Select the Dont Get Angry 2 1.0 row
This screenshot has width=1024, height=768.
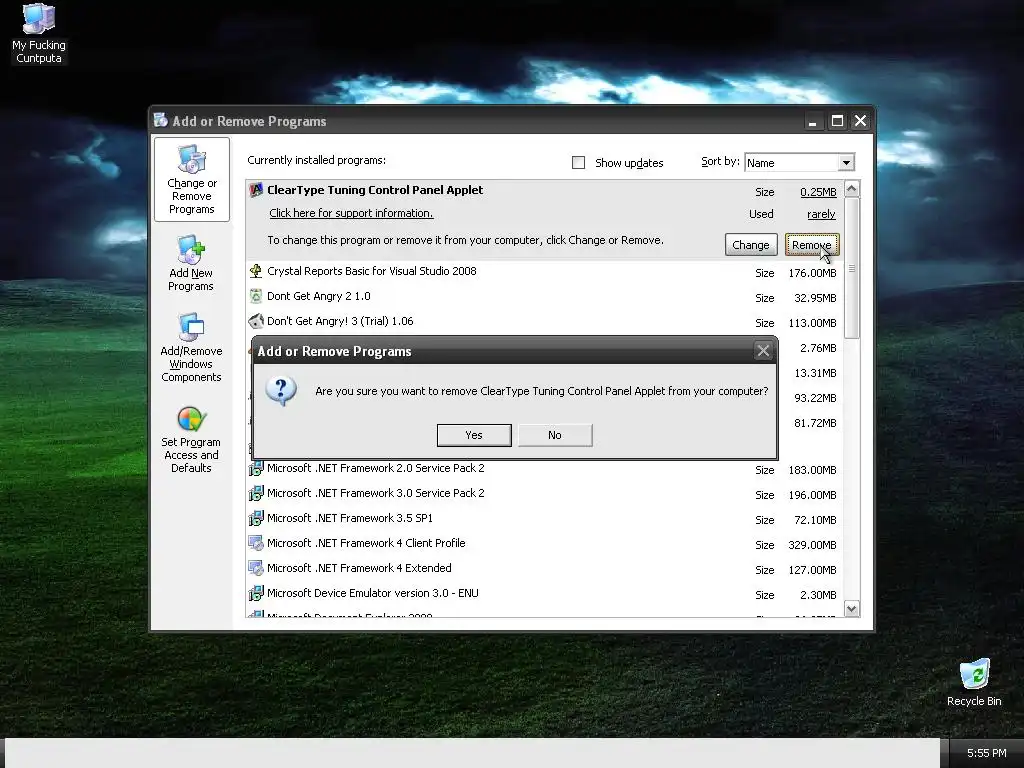[544, 296]
